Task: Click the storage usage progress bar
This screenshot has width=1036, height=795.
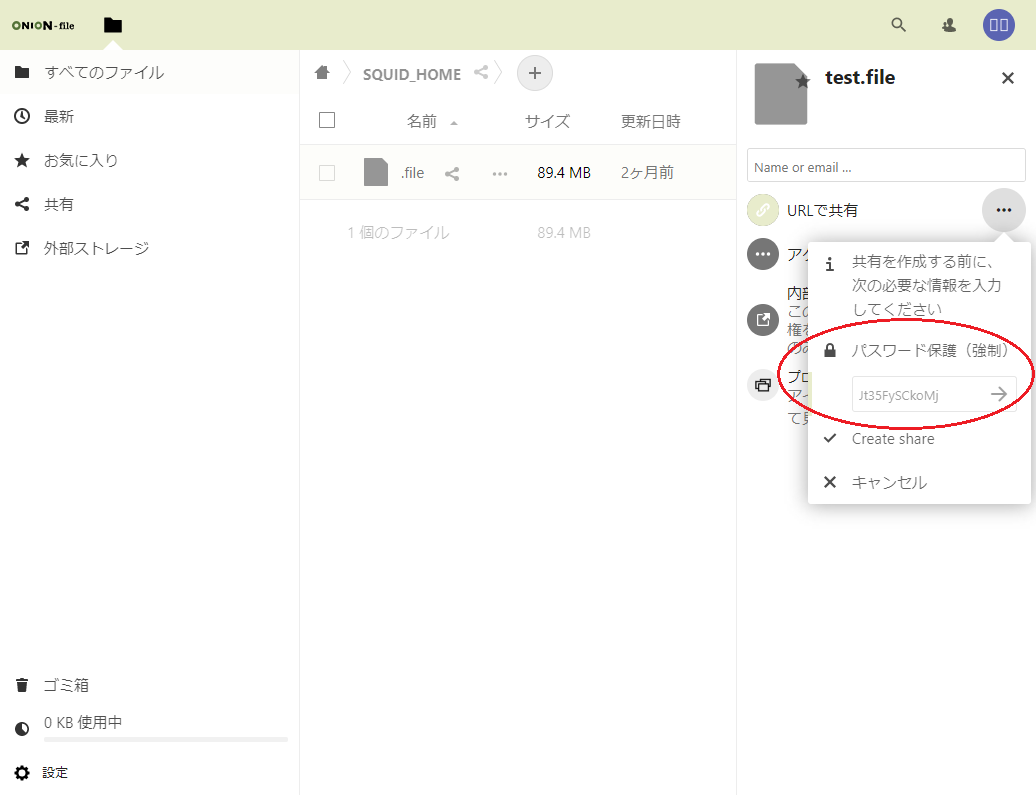Action: [165, 740]
